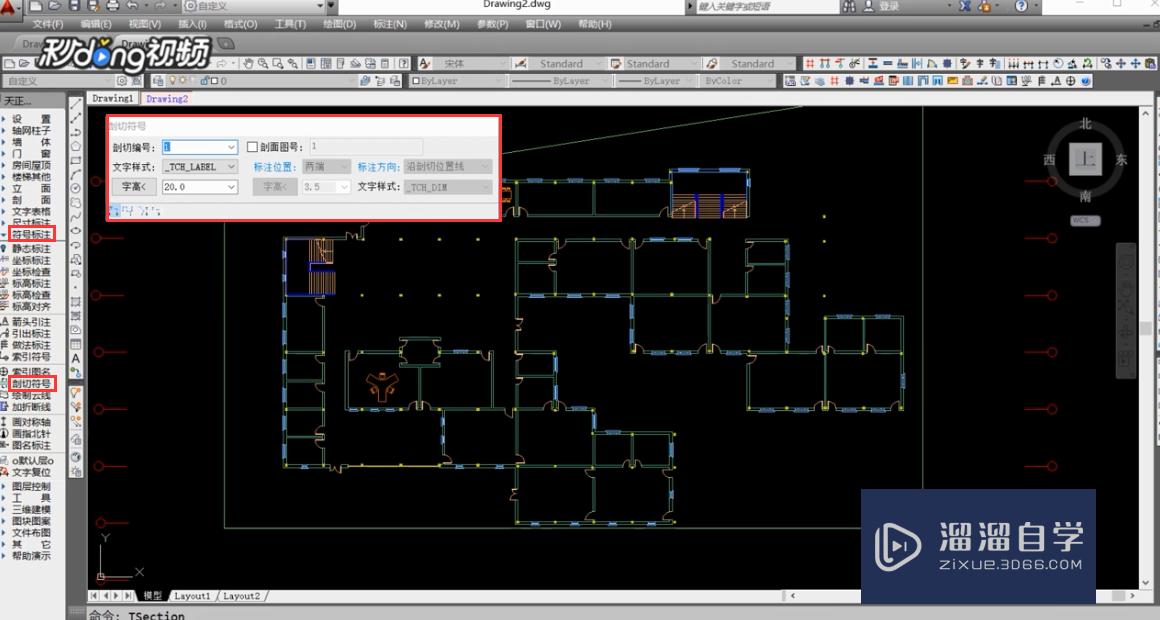Click Save icon in quick access toolbar
The height and width of the screenshot is (620, 1160).
click(74, 6)
